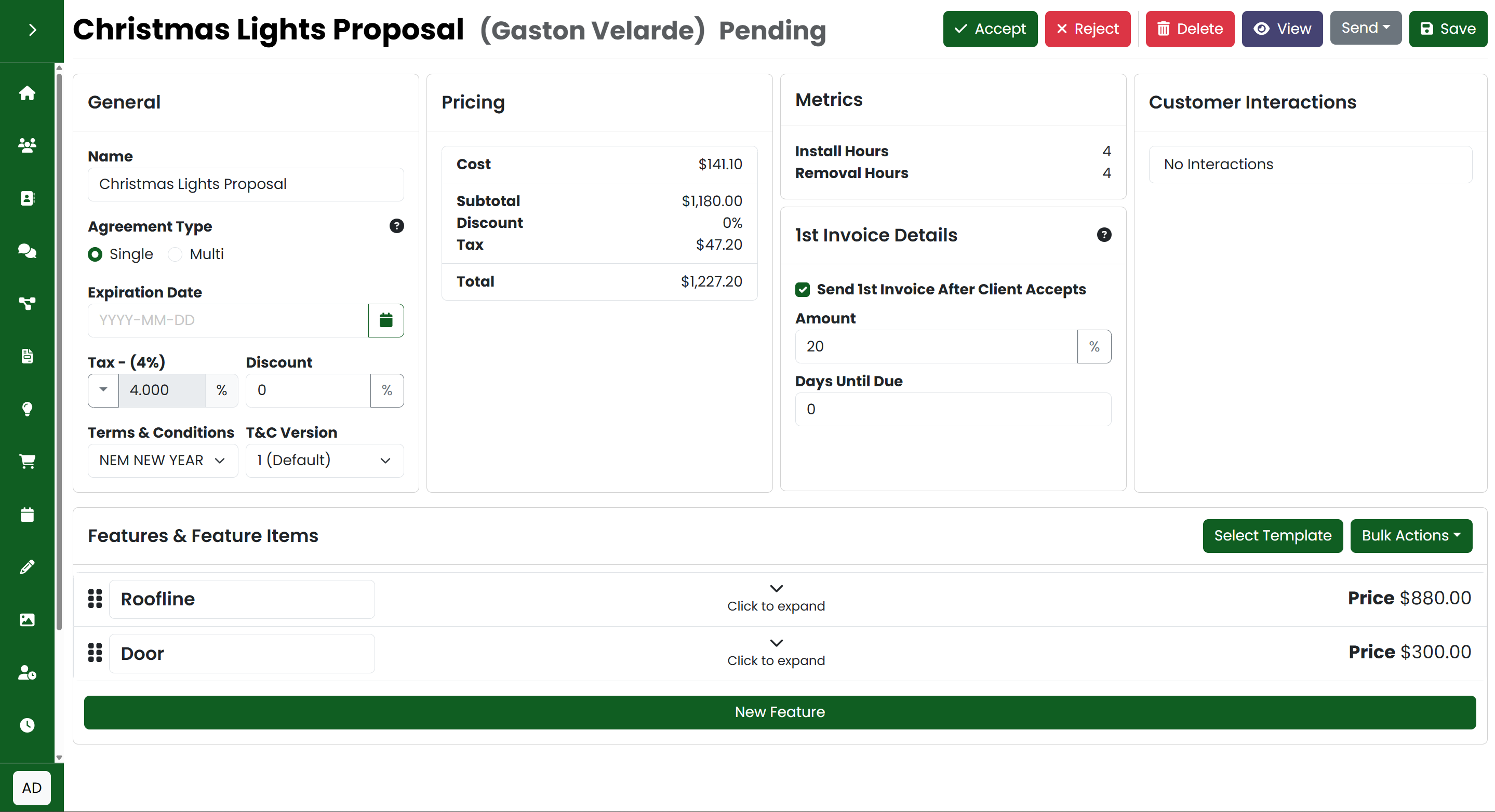The image size is (1495, 812).
Task: View the proposal
Action: click(1282, 29)
